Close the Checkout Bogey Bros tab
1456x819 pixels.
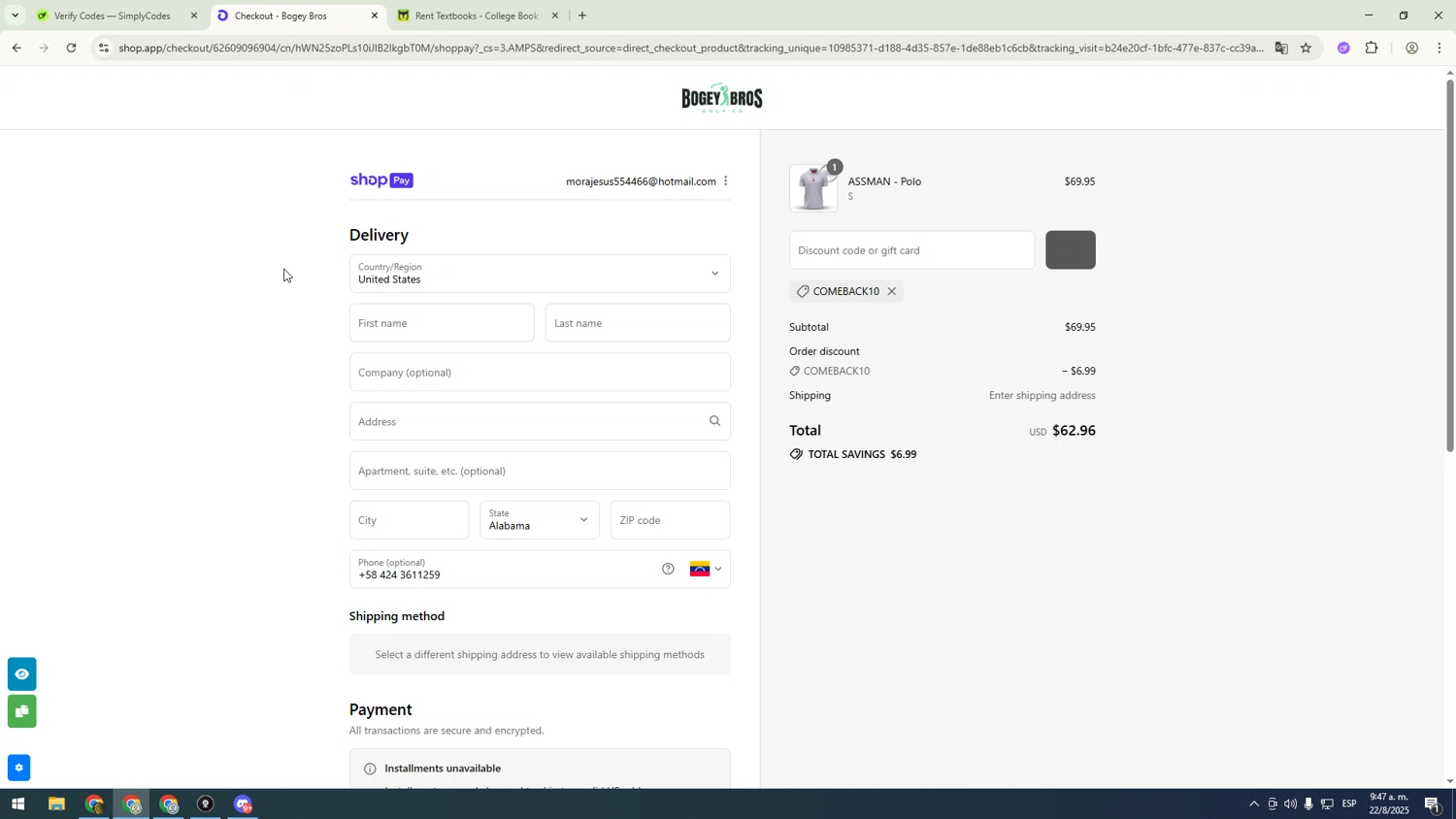pos(375,16)
